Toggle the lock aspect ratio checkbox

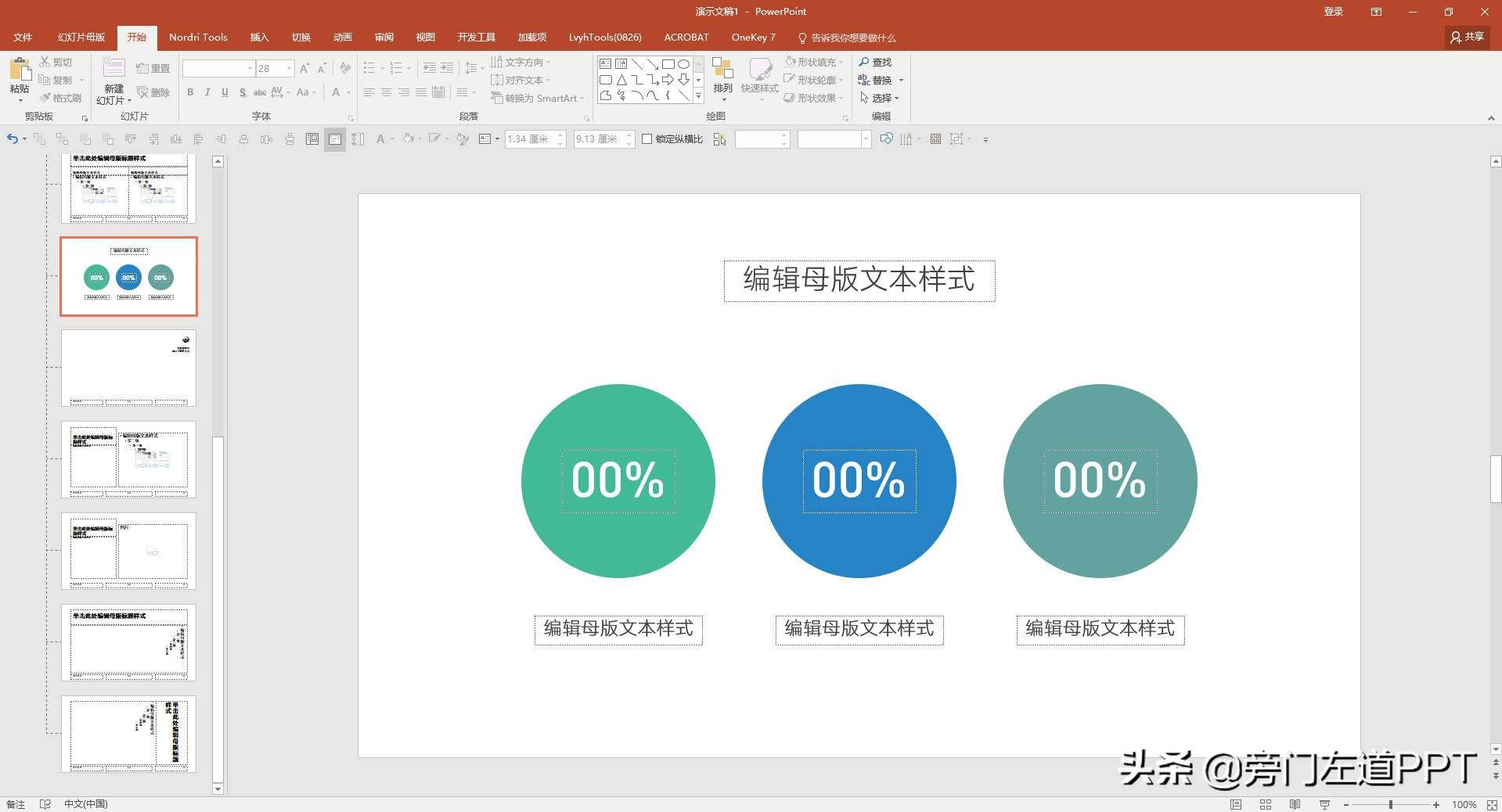coord(647,139)
